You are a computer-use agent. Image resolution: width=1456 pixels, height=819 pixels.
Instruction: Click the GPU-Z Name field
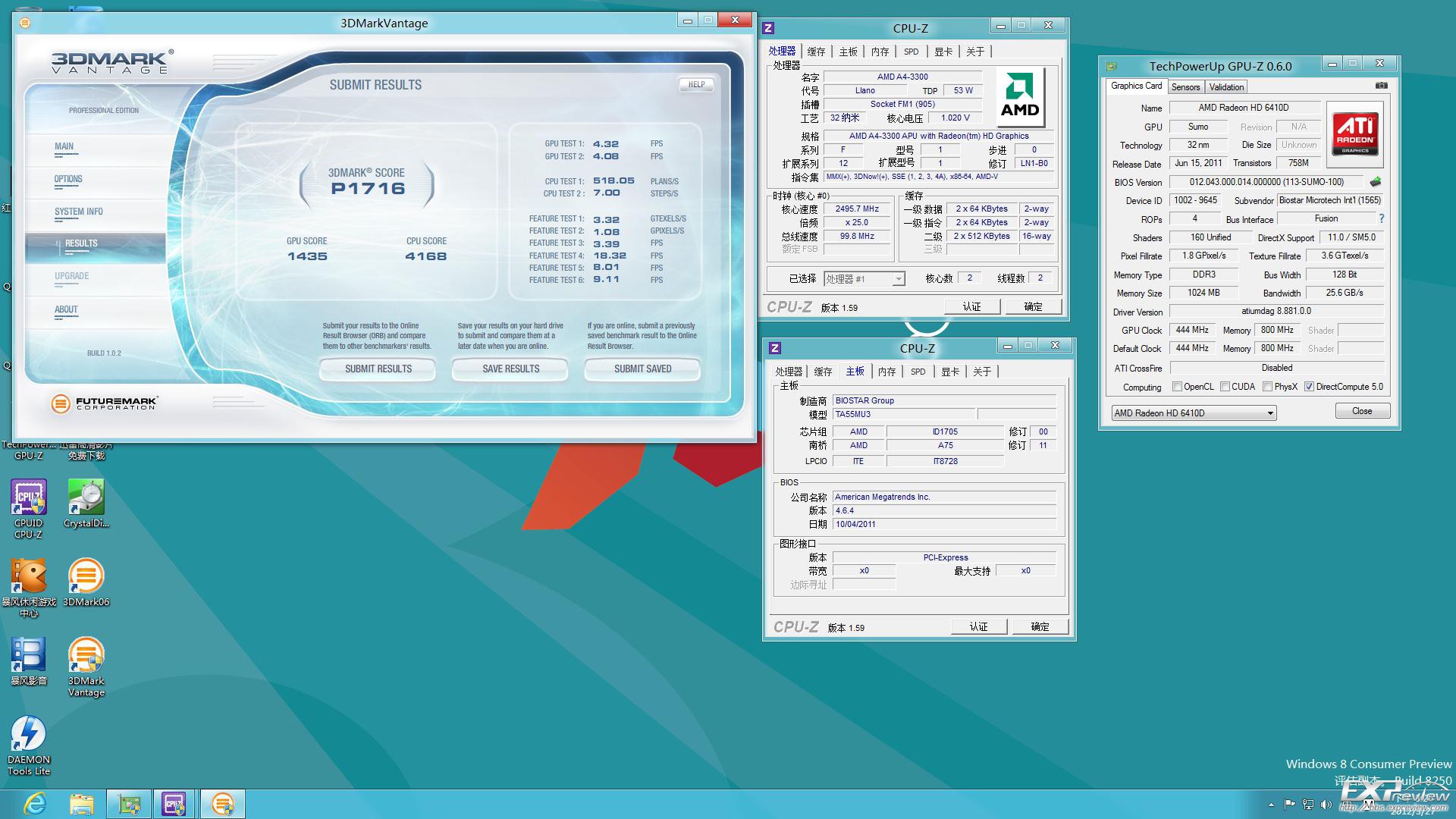coord(1244,108)
